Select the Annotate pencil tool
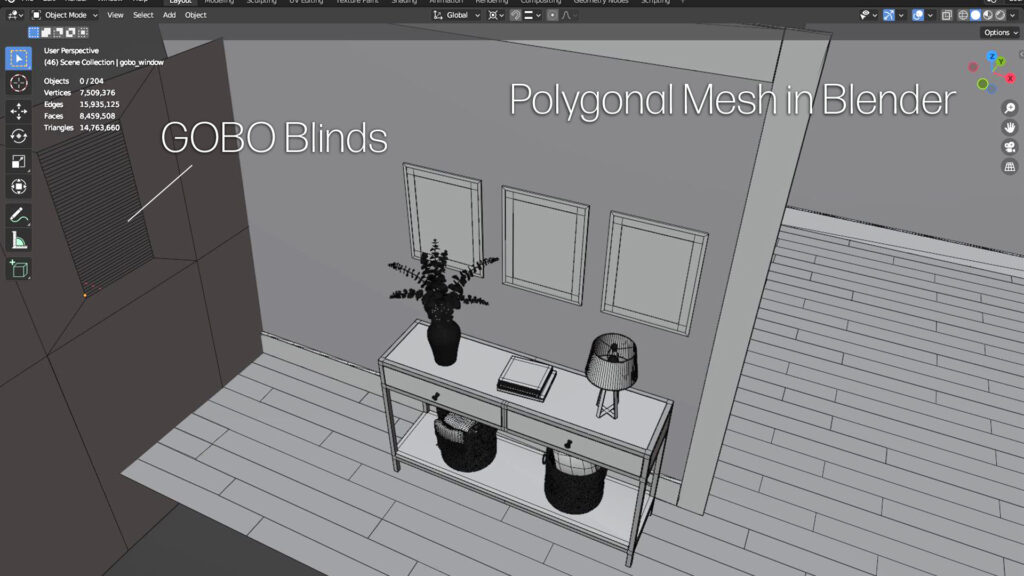The width and height of the screenshot is (1024, 576). pos(19,215)
